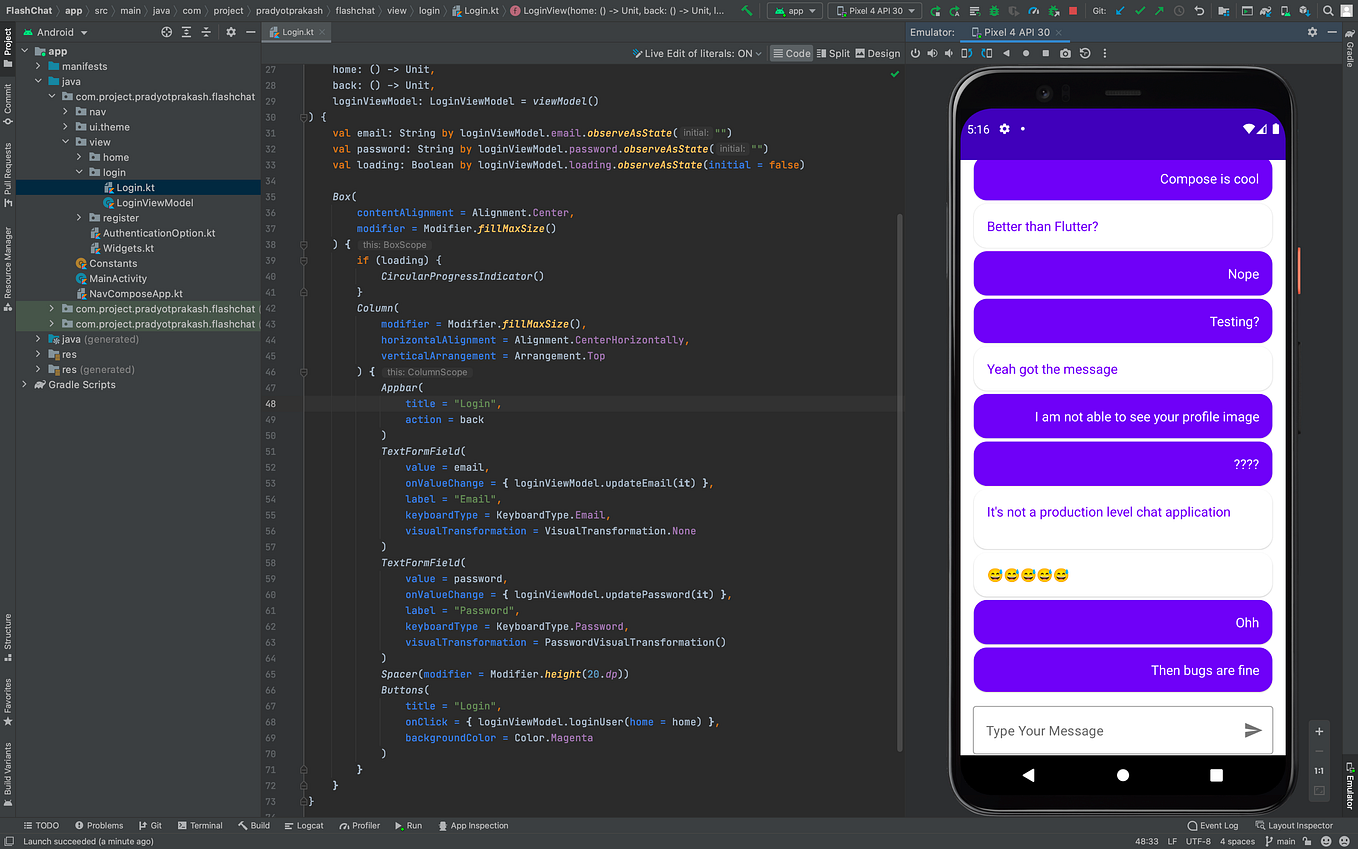Screen dimensions: 1358x849
Task: Open emulator extended controls settings gear
Action: coord(1312,31)
